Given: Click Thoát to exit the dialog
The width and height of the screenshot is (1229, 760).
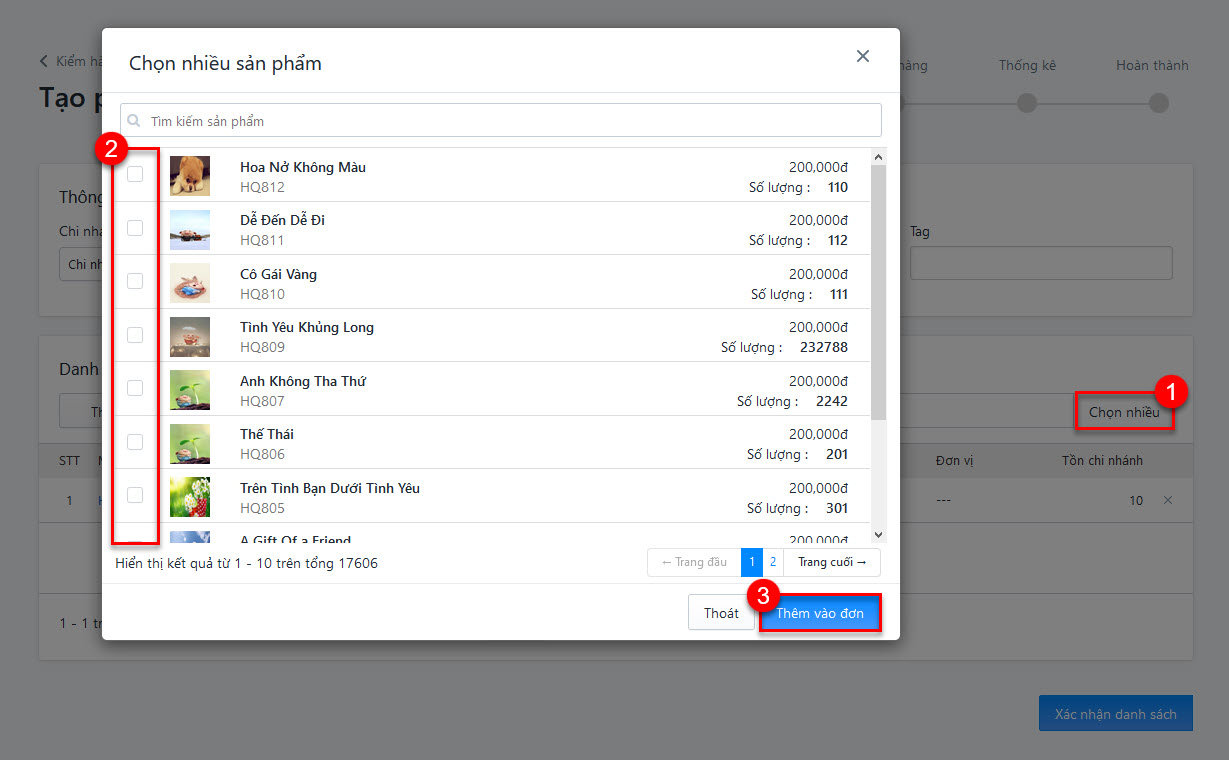Looking at the screenshot, I should click(721, 613).
